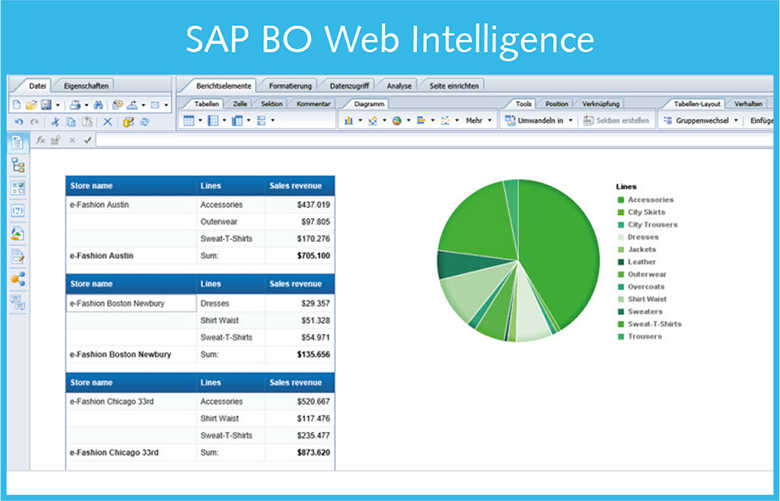Print the report with the printer icon
The height and width of the screenshot is (501, 780).
click(x=75, y=105)
